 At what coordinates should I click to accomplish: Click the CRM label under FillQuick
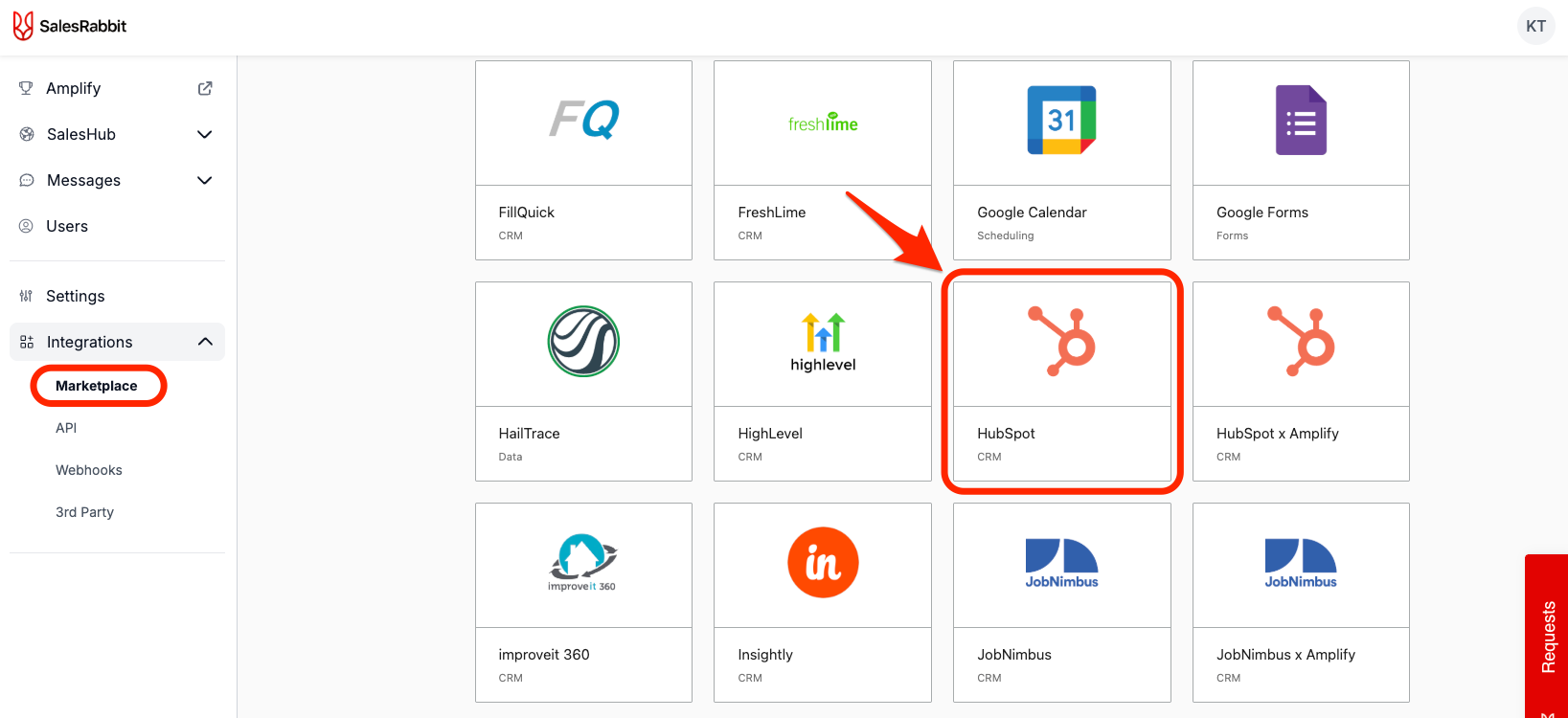(x=511, y=236)
